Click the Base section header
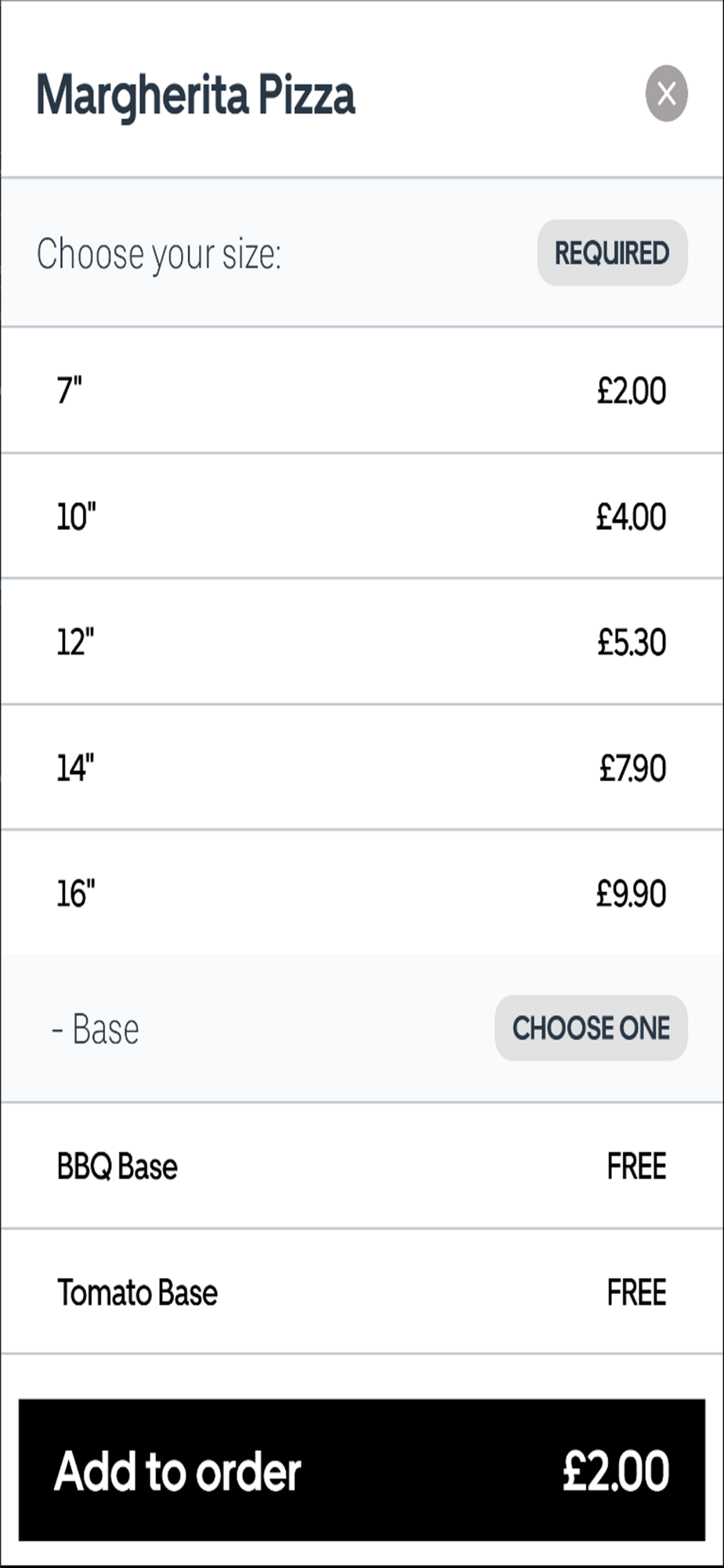Viewport: 724px width, 1568px height. coord(96,1029)
